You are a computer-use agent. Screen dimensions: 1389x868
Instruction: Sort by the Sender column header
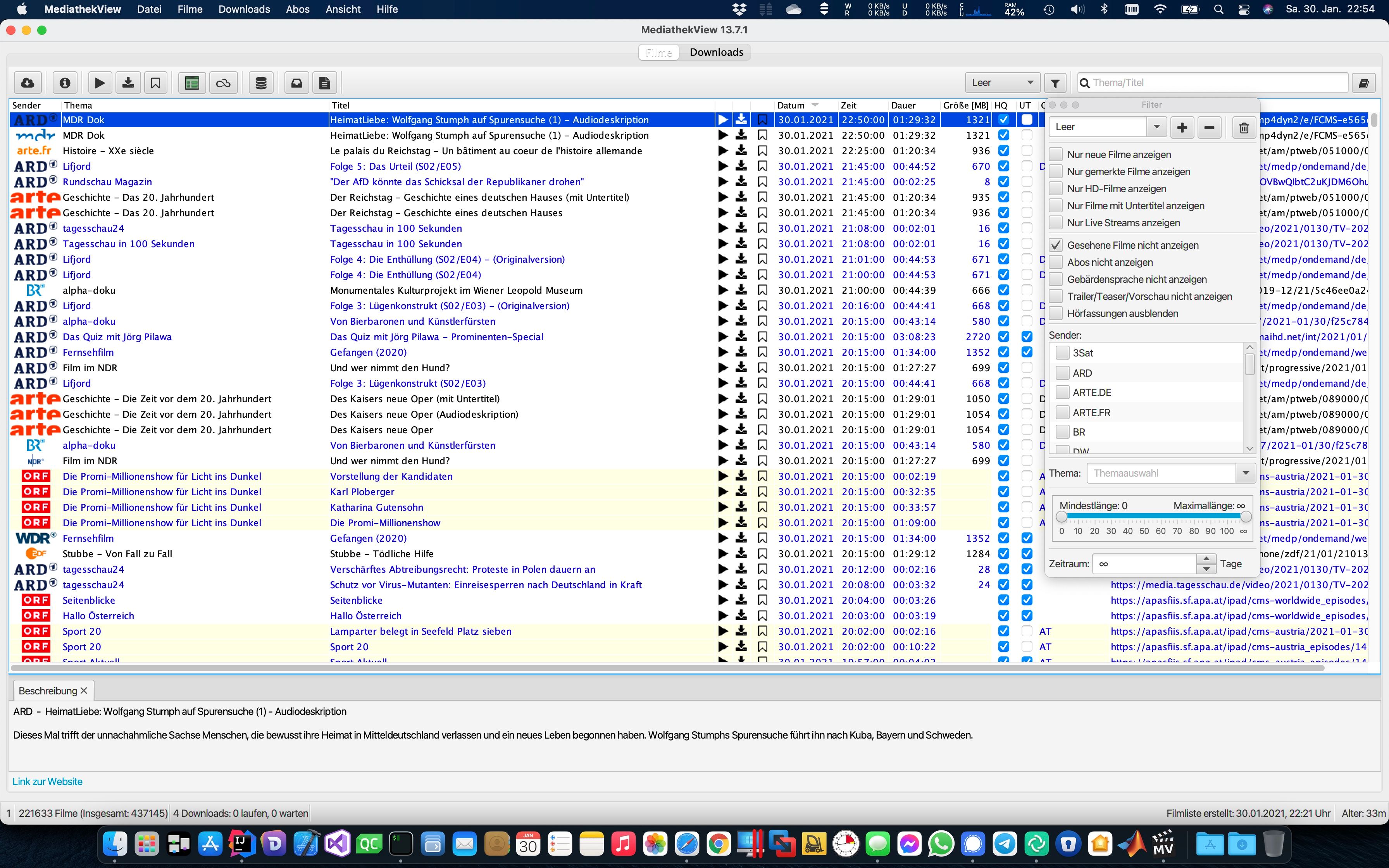point(34,106)
